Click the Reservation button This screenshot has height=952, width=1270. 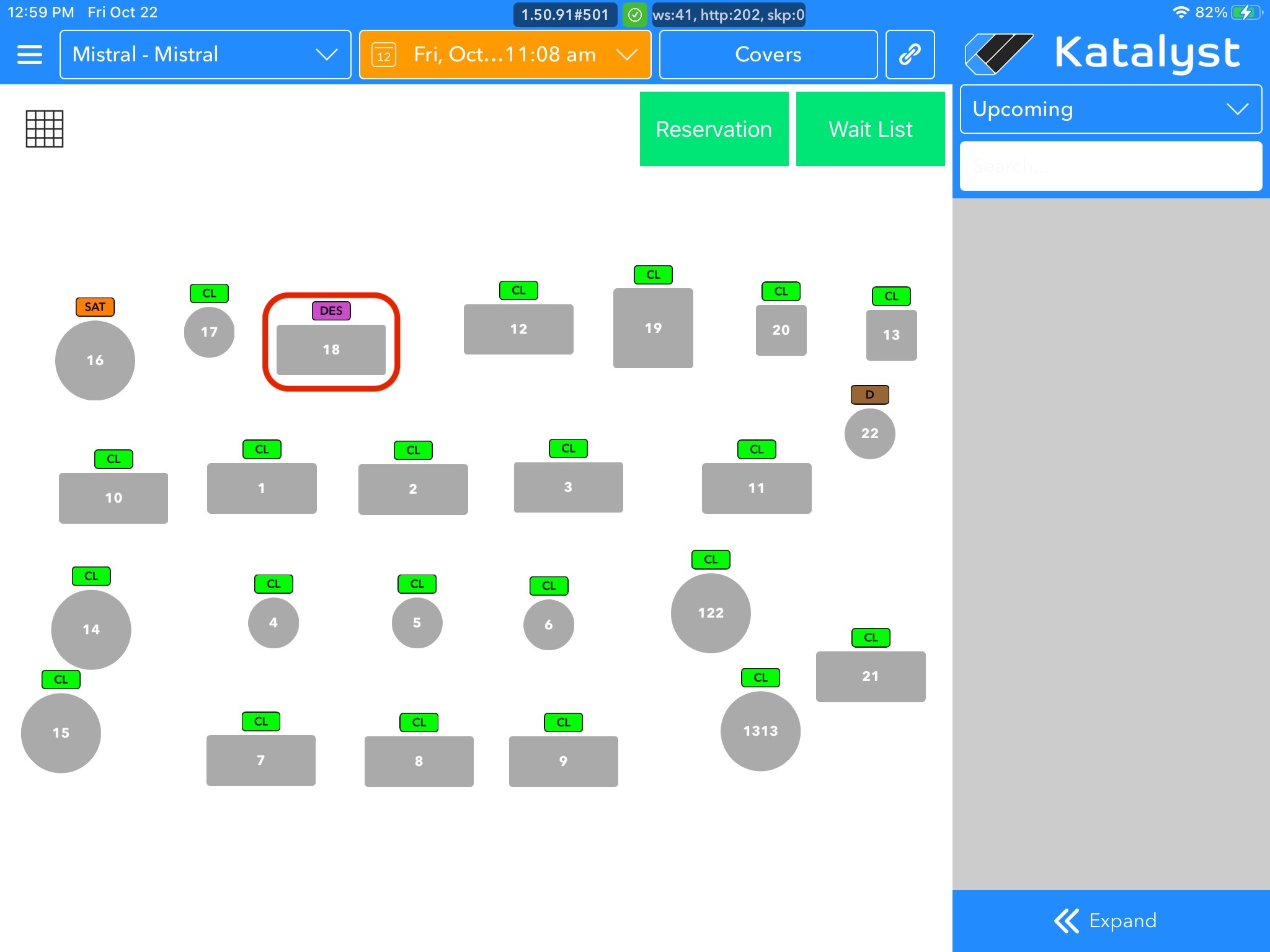(714, 129)
